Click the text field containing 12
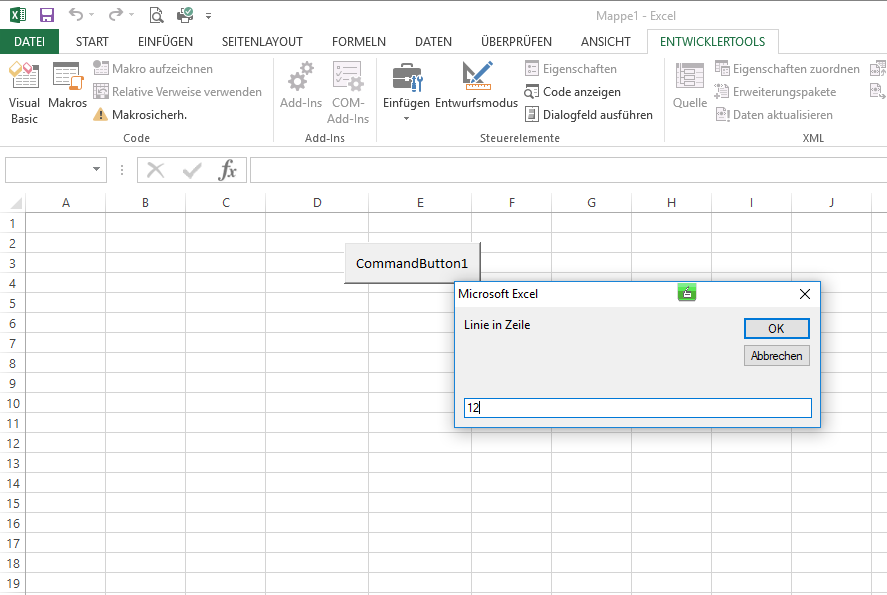Screen dimensions: 887x595 tap(638, 408)
